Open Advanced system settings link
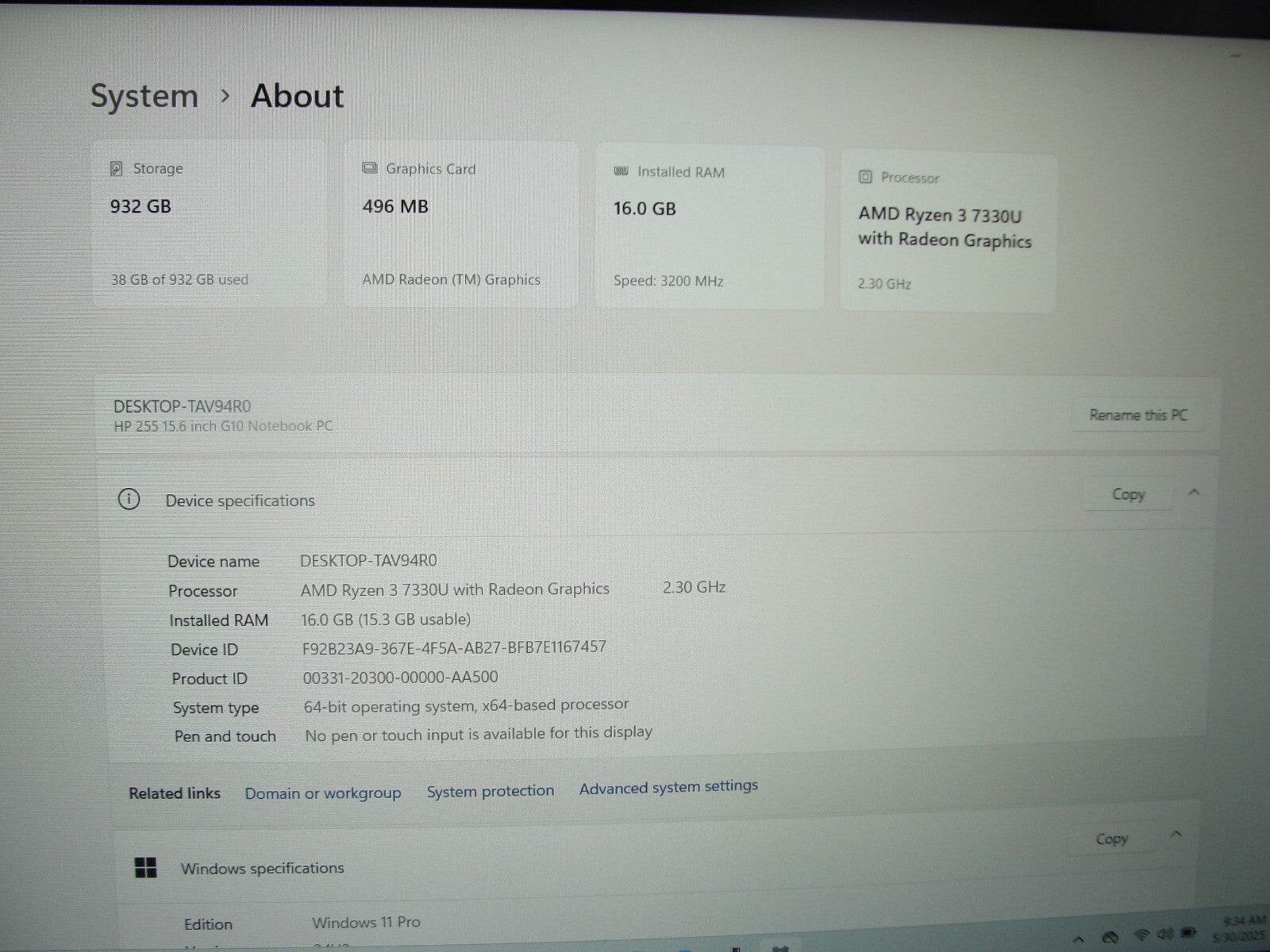Image resolution: width=1270 pixels, height=952 pixels. tap(668, 787)
